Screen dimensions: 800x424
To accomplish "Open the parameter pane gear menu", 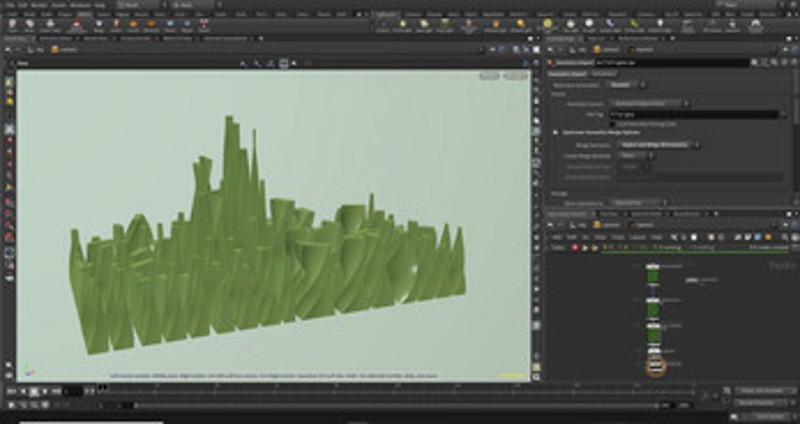I will click(755, 62).
